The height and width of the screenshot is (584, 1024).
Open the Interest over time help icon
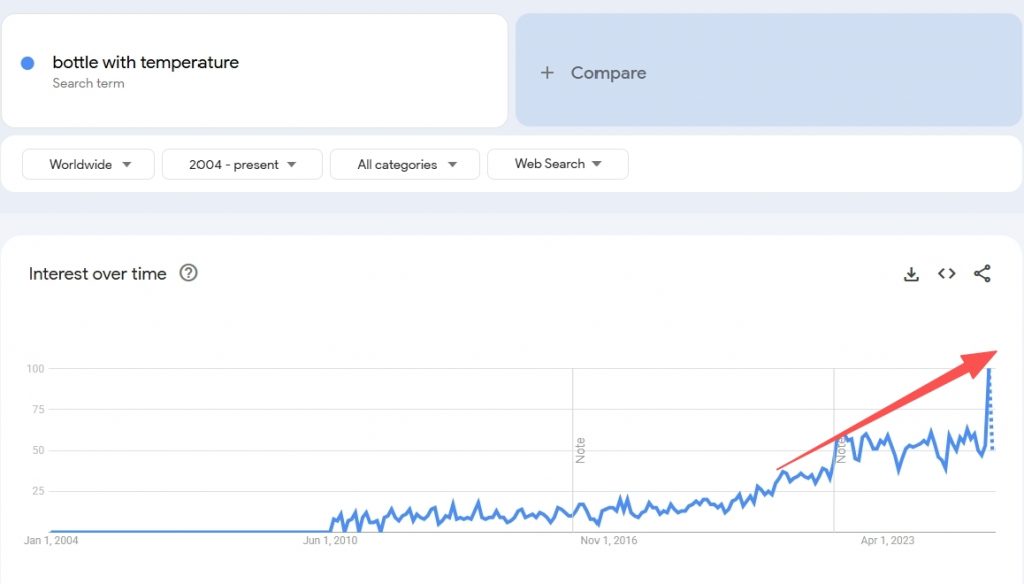point(188,273)
